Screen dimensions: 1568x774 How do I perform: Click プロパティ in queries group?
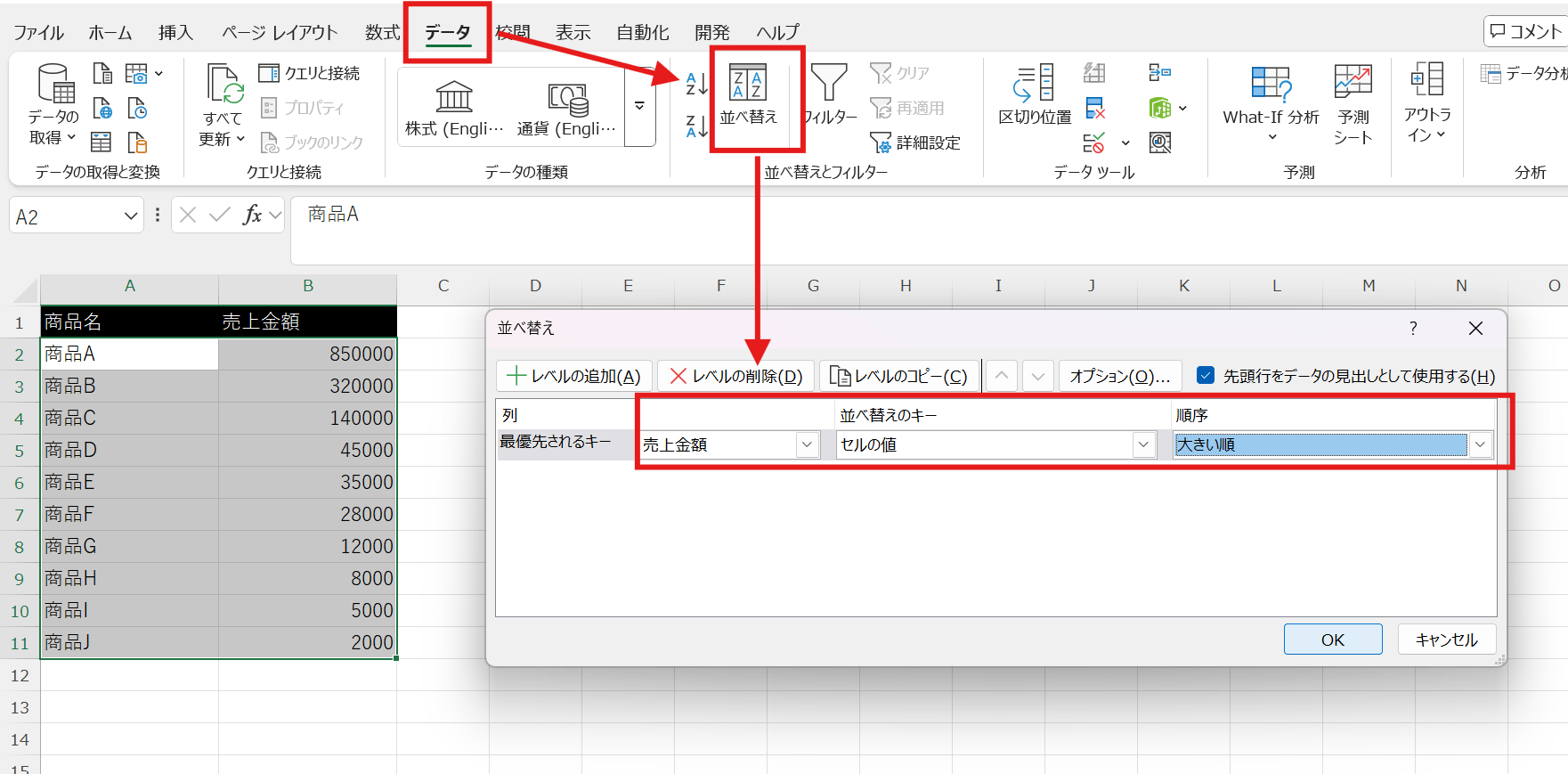pyautogui.click(x=303, y=108)
